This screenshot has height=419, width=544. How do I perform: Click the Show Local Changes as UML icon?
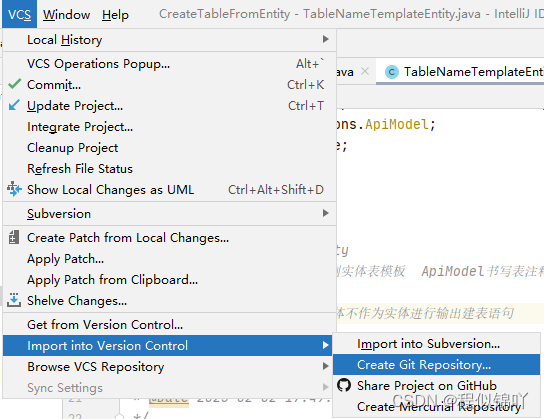14,189
